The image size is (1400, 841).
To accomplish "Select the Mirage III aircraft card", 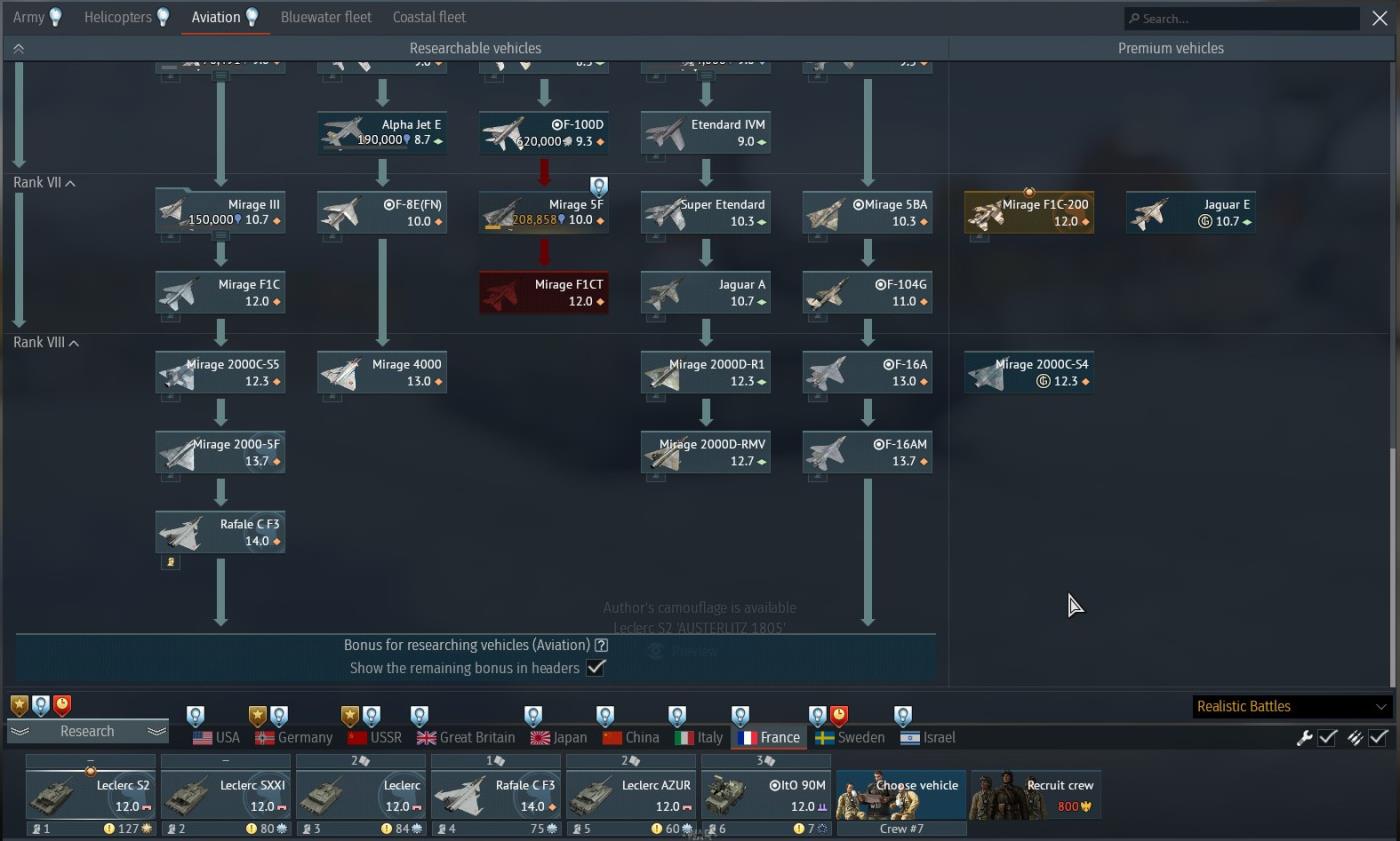I will [220, 212].
